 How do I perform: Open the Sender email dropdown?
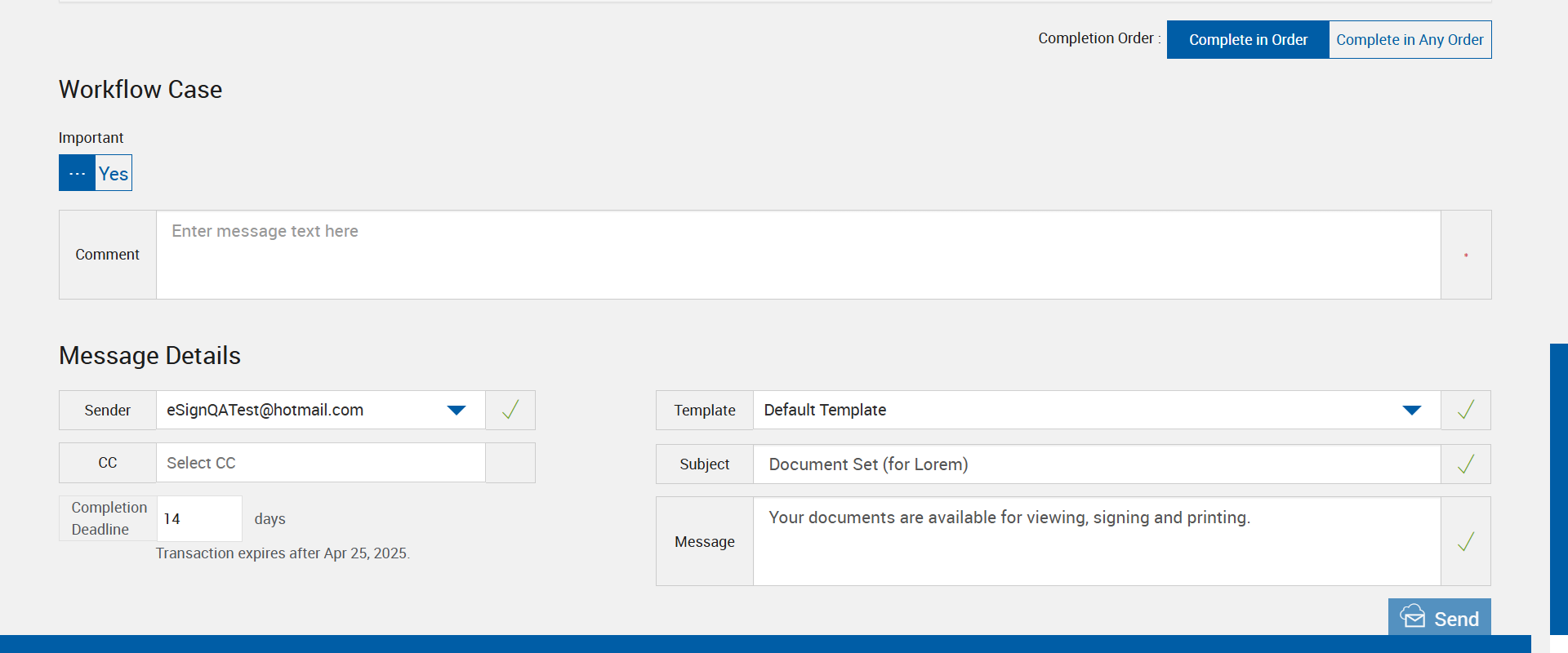[321, 410]
